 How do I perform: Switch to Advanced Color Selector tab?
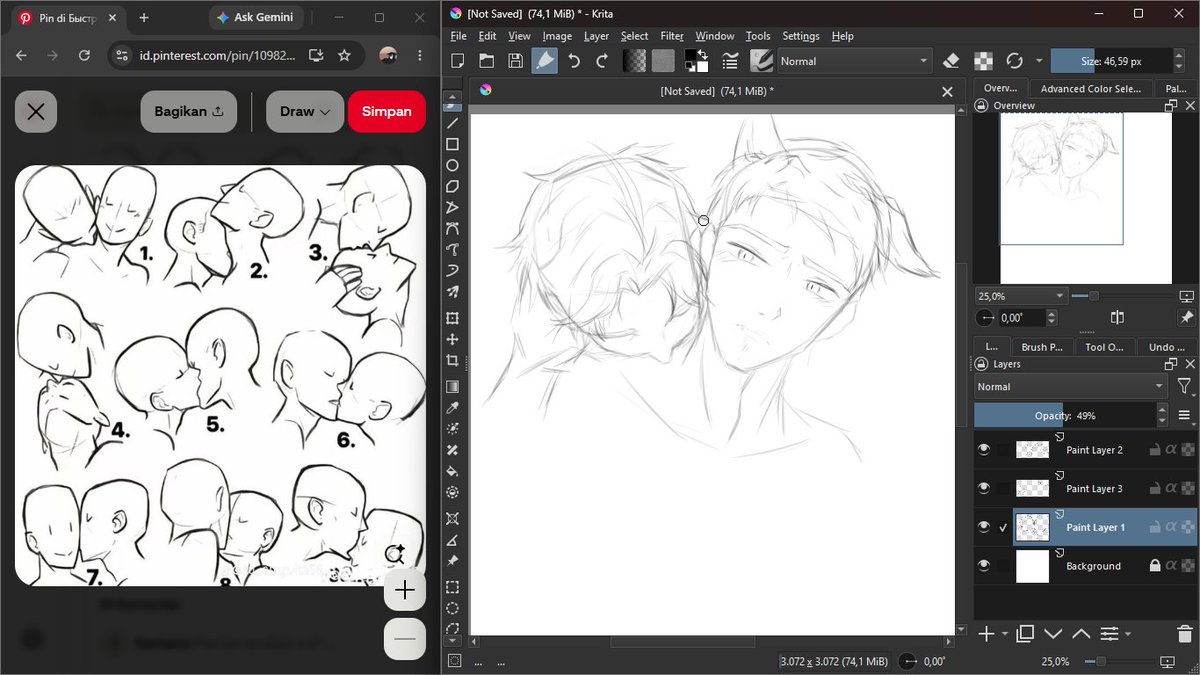pos(1090,89)
